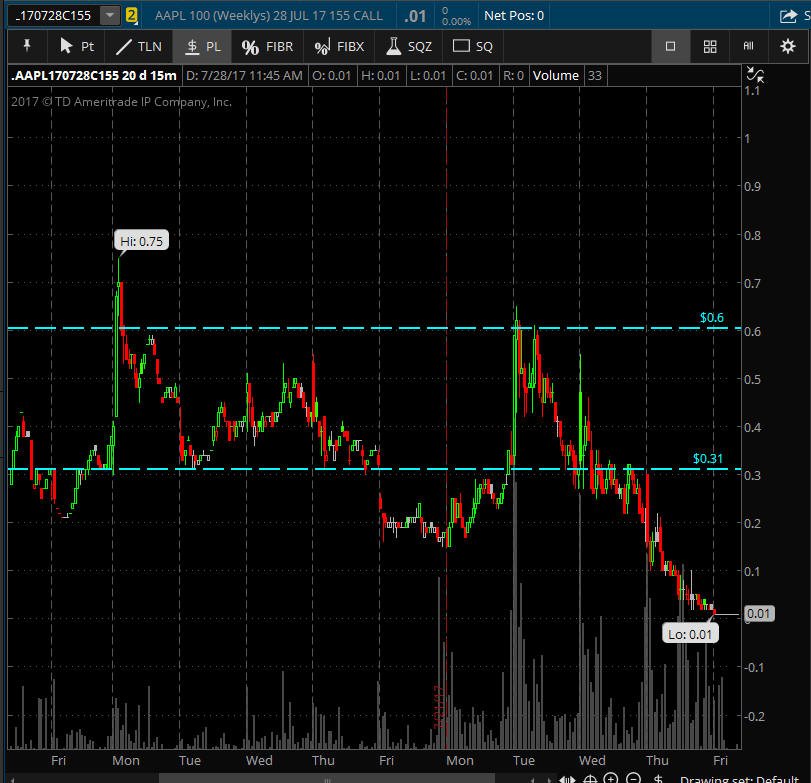
Task: Click the Lo: 0.01 price bubble
Action: point(690,634)
